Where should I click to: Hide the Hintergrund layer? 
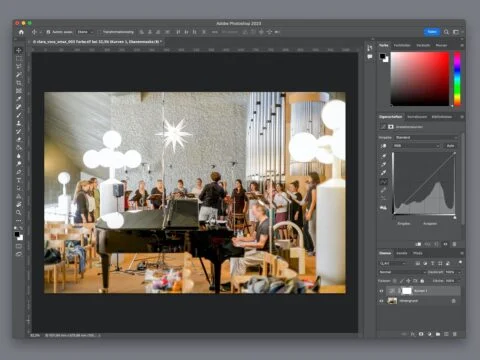click(382, 301)
